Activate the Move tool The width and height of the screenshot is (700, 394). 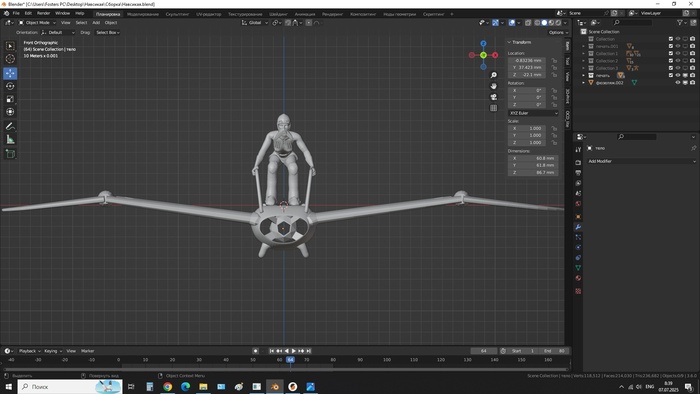[10, 73]
